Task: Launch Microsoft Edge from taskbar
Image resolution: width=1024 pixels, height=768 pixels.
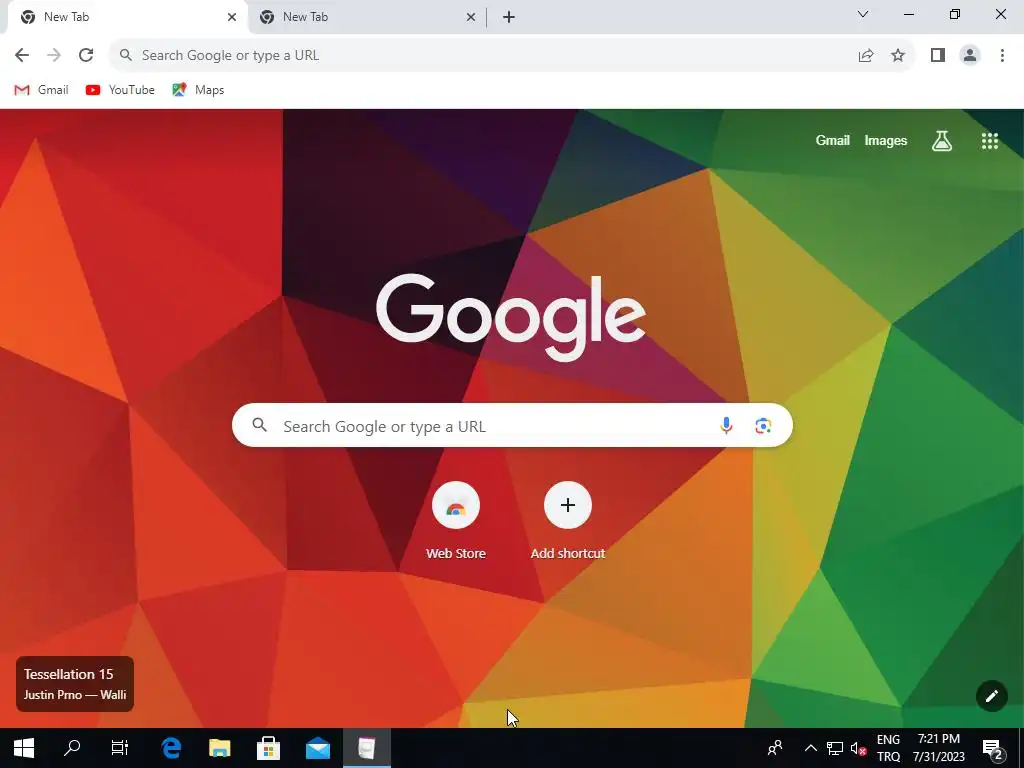Action: [171, 748]
